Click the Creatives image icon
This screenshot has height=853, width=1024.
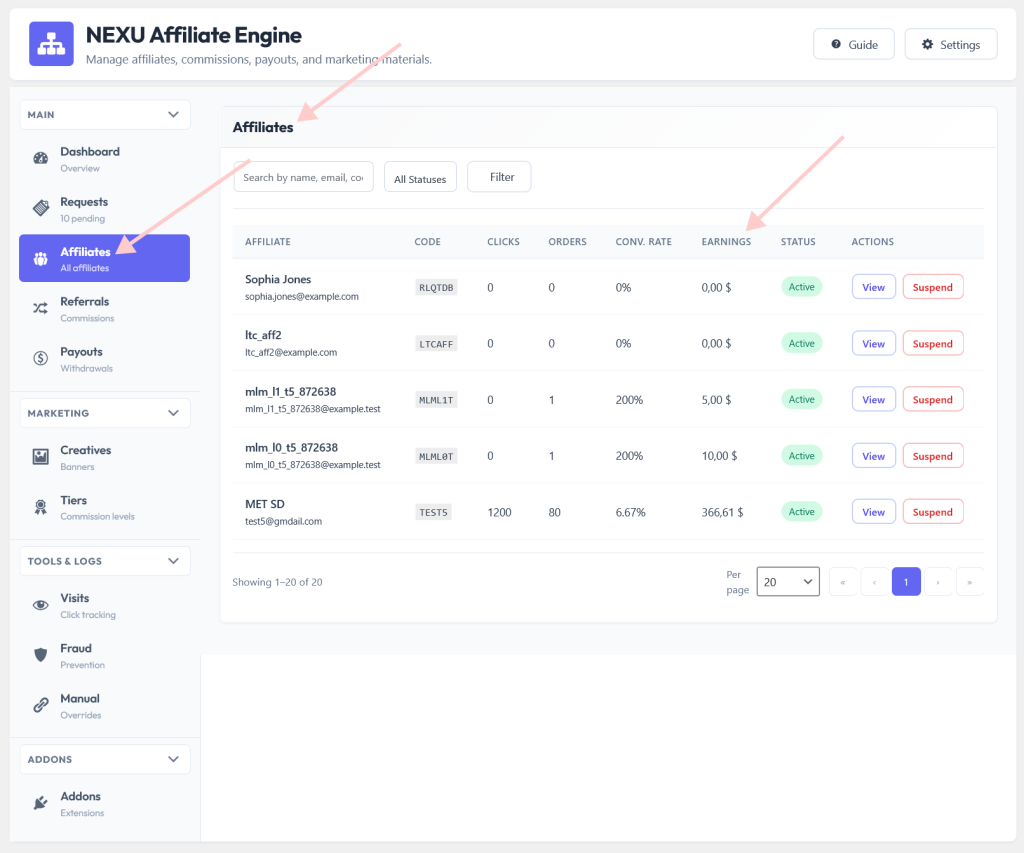tap(40, 457)
